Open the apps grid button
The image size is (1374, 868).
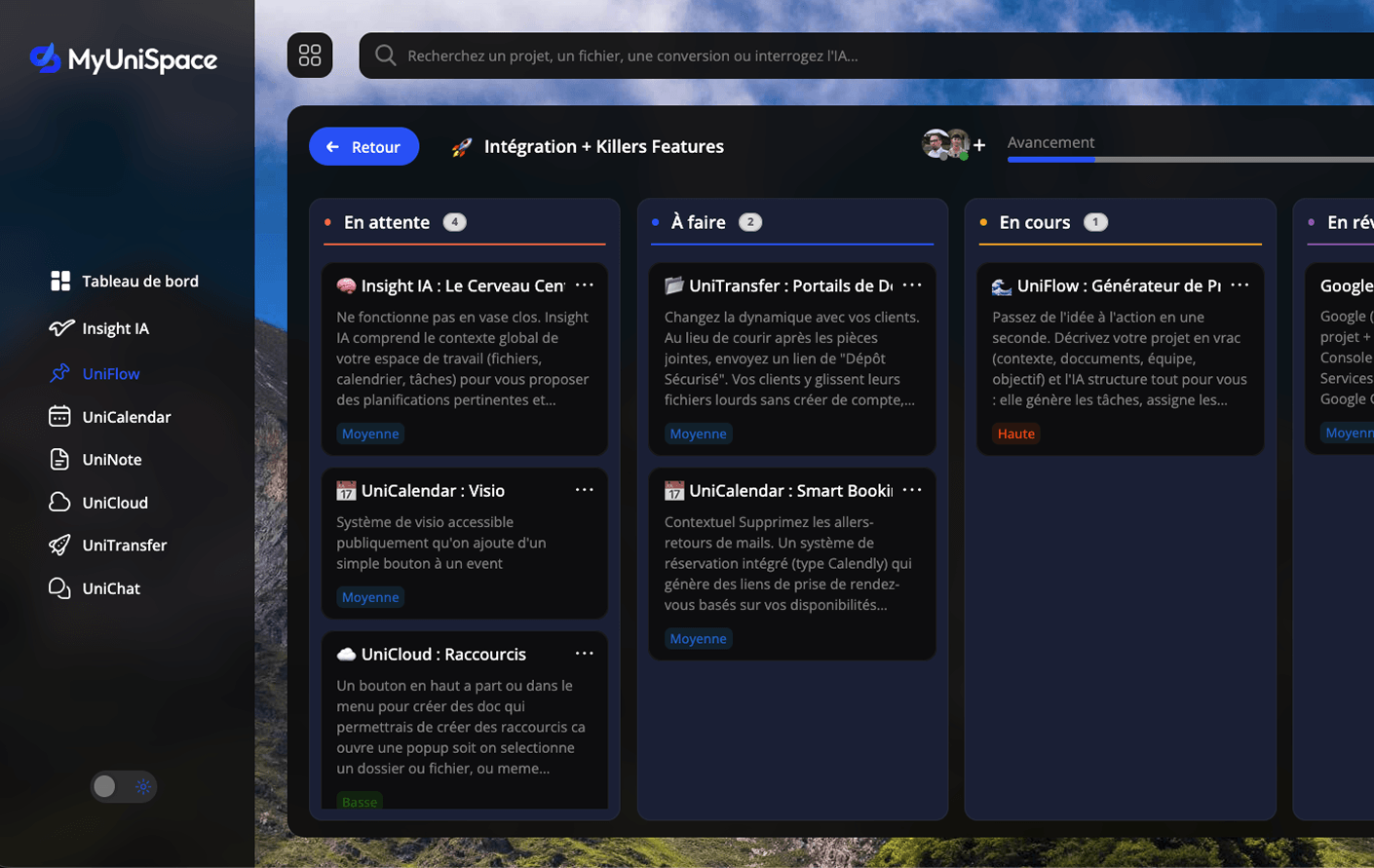click(310, 56)
